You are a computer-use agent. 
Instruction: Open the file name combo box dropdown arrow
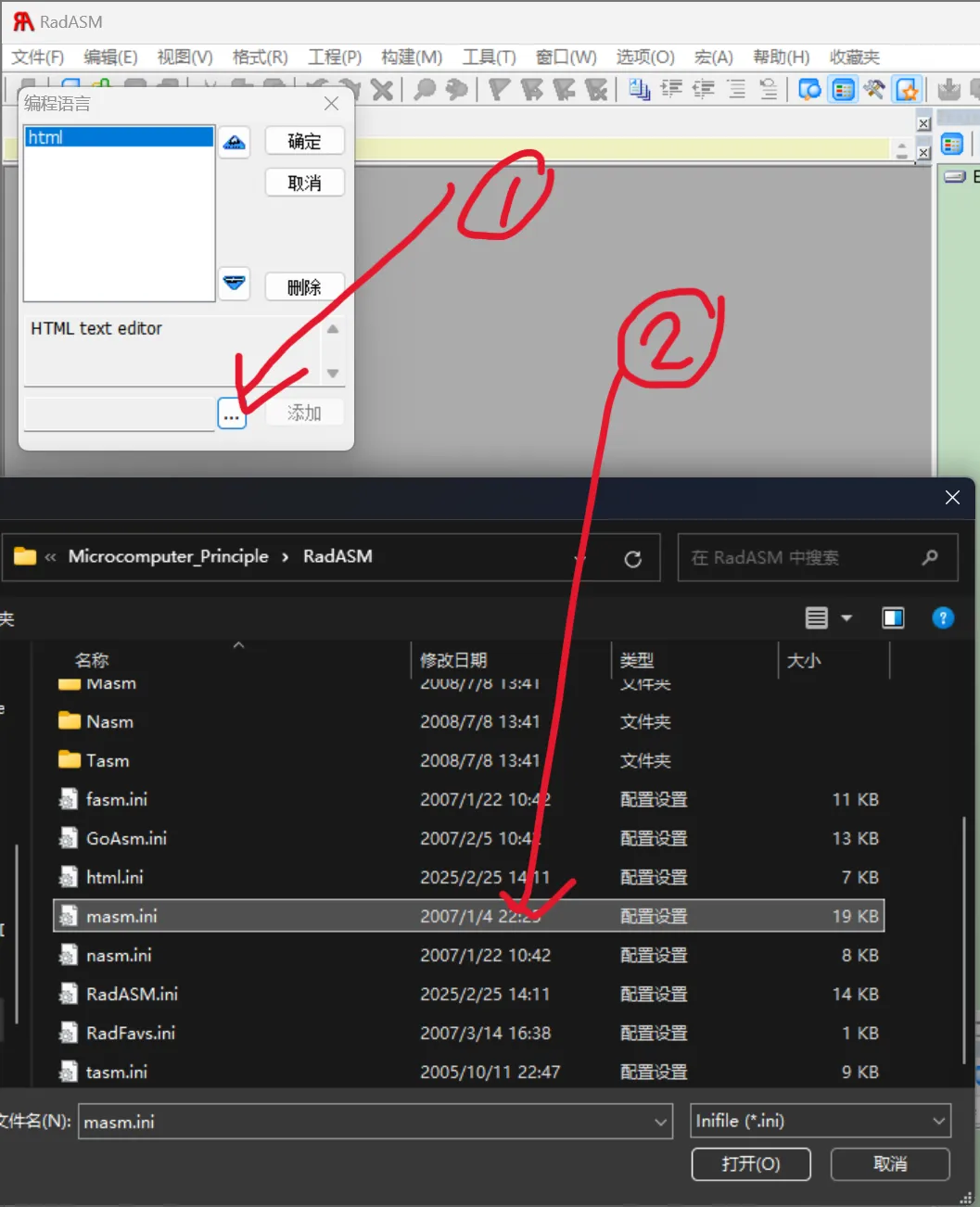click(661, 1122)
